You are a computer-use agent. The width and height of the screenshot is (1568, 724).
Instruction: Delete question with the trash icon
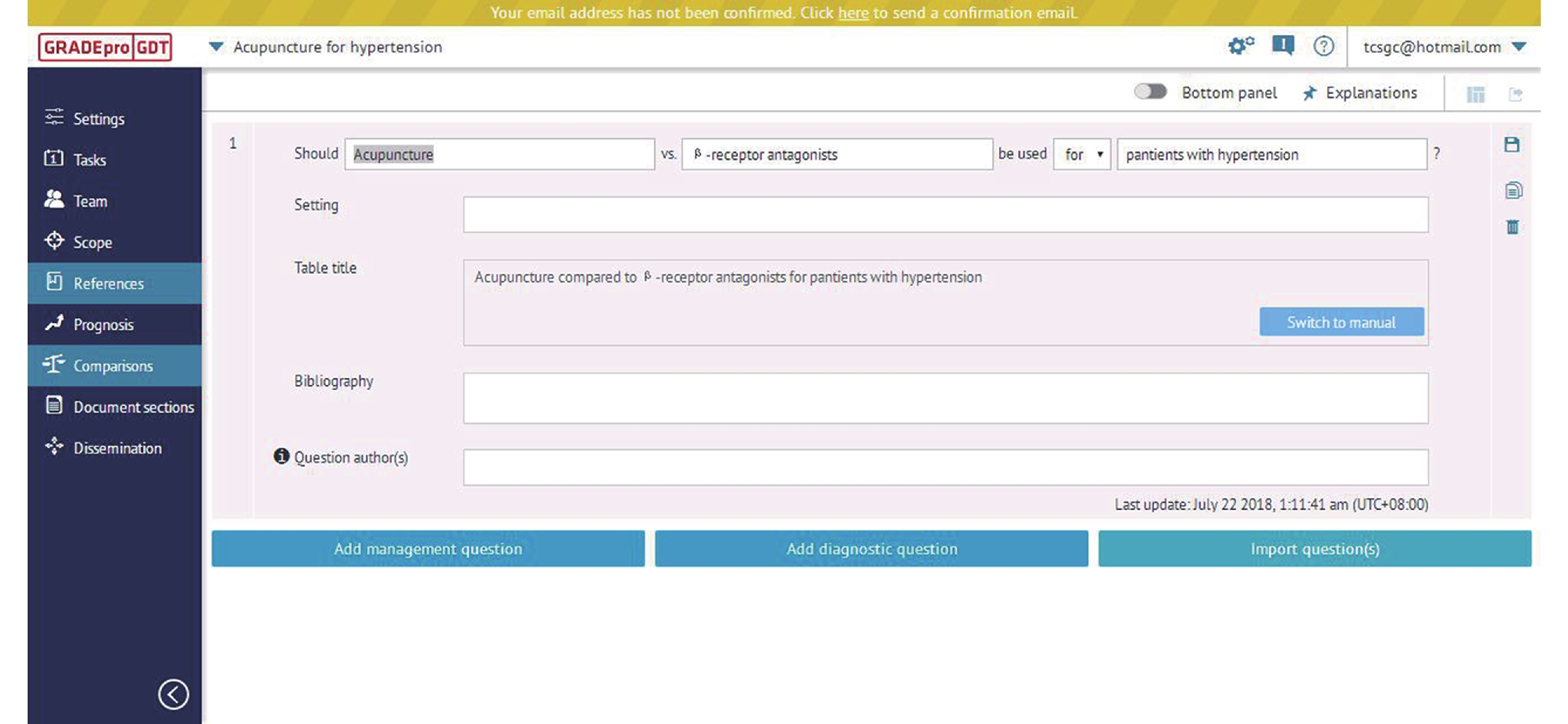tap(1512, 227)
